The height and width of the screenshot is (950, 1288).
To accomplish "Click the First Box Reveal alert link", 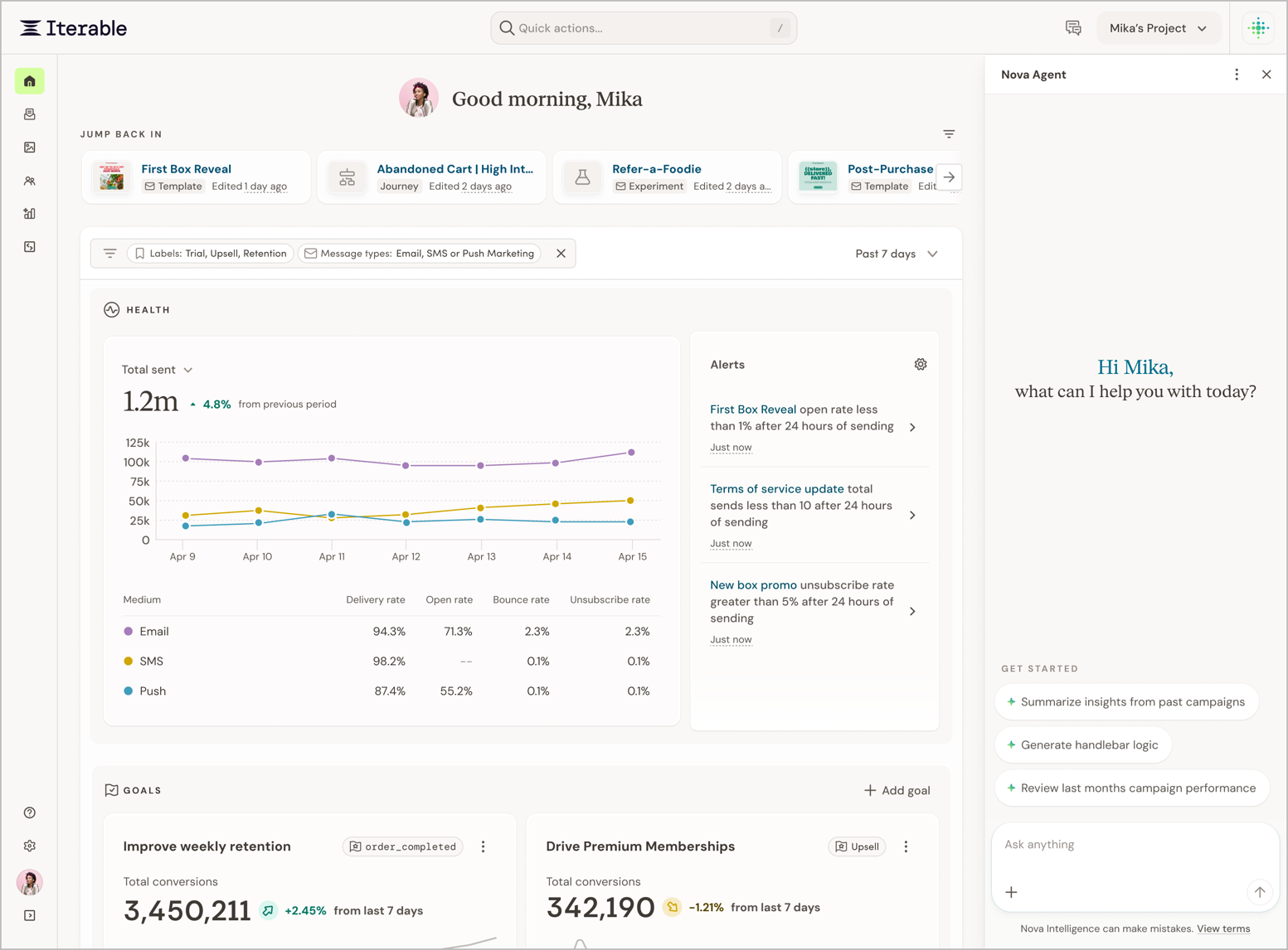I will 753,410.
